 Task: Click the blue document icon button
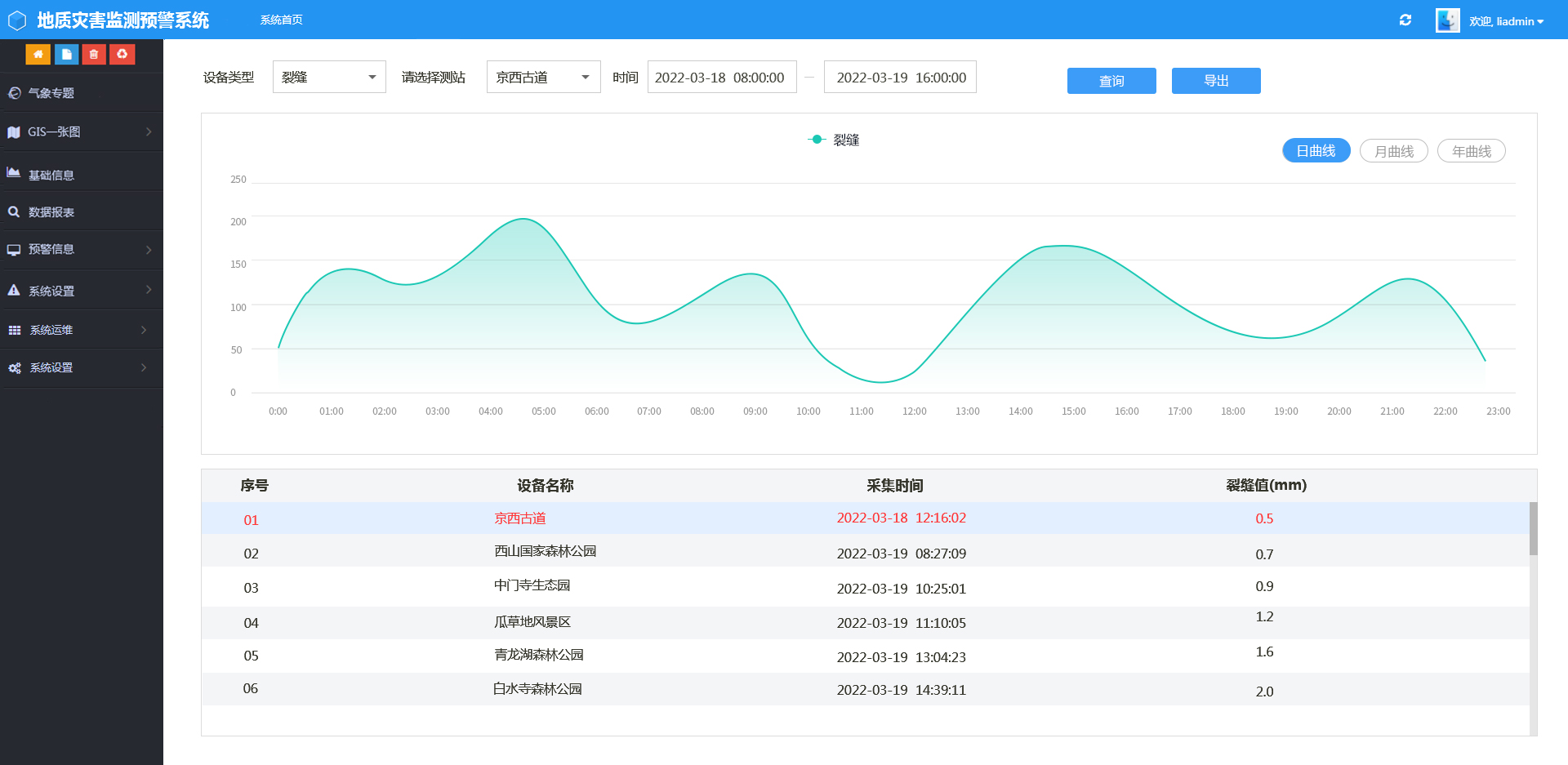pyautogui.click(x=66, y=54)
